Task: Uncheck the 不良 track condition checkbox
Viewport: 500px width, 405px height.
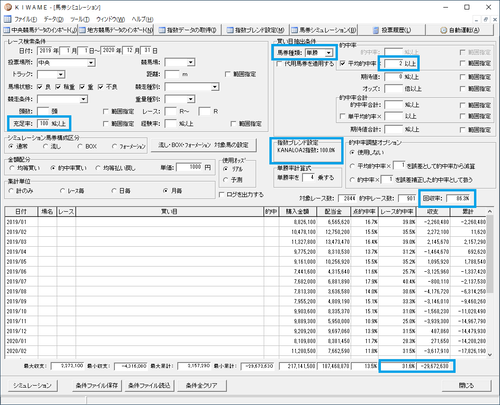Action: tap(101, 87)
